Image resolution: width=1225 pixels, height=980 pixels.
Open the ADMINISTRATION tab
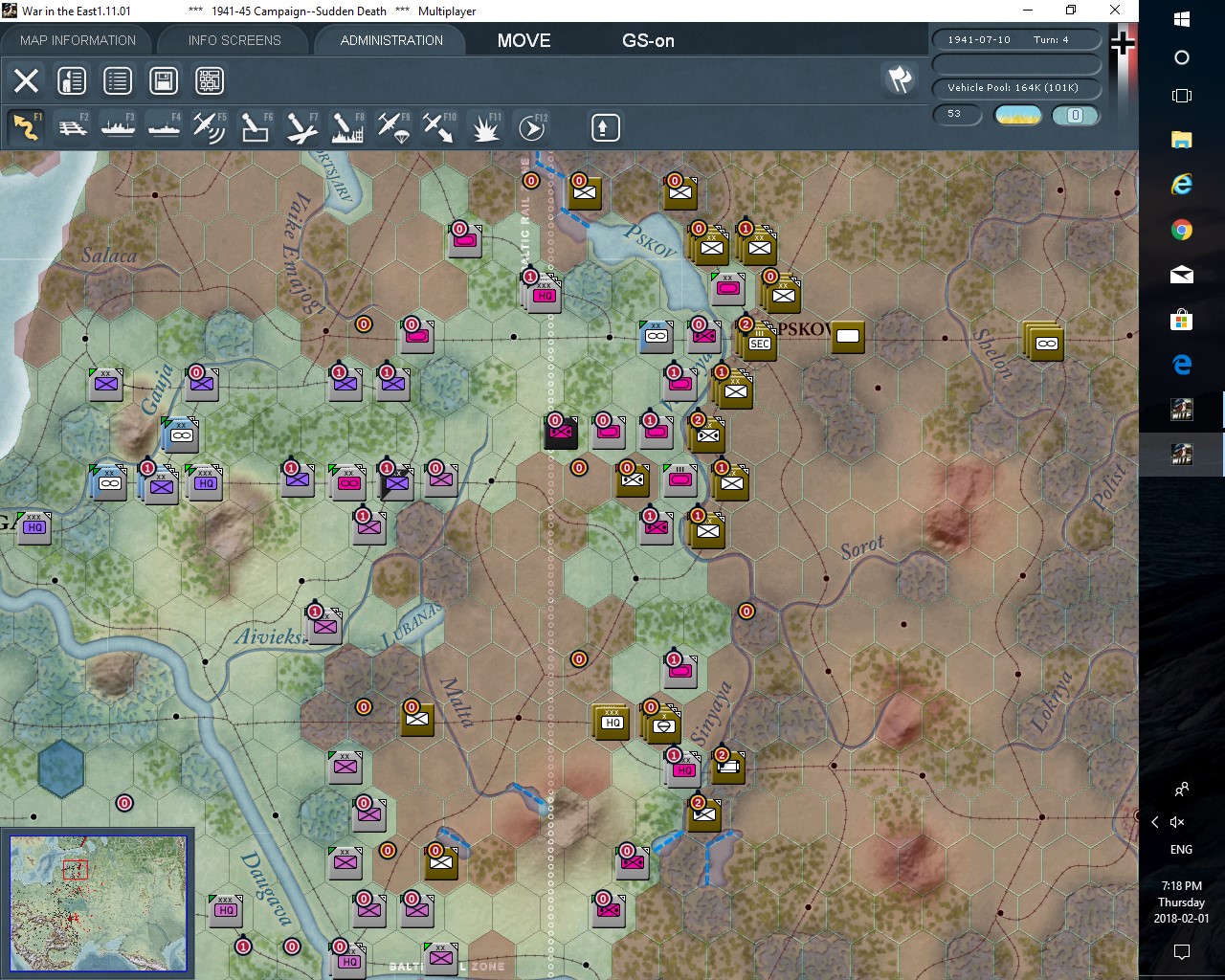(x=391, y=40)
